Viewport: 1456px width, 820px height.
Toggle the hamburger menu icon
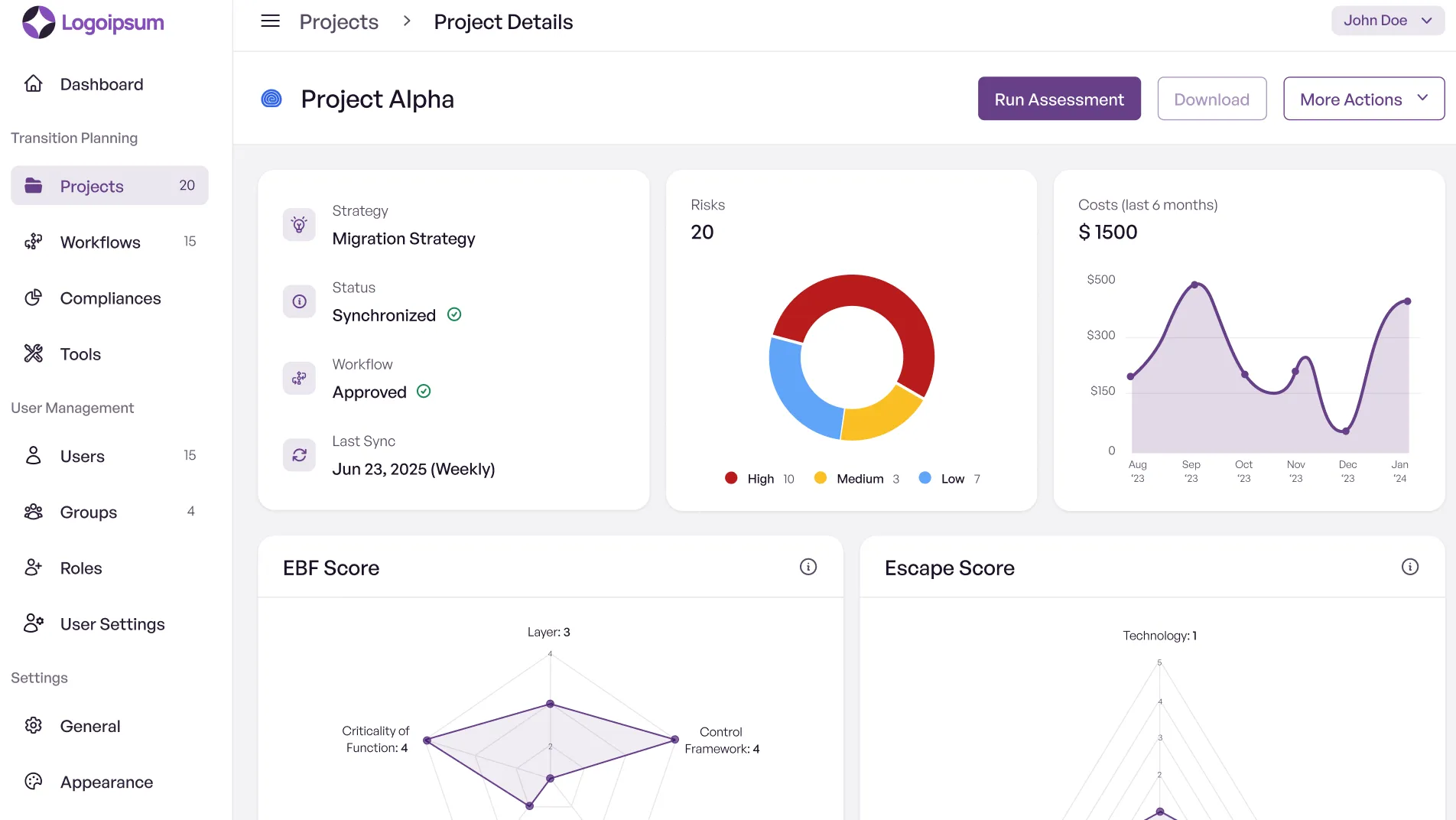tap(270, 21)
